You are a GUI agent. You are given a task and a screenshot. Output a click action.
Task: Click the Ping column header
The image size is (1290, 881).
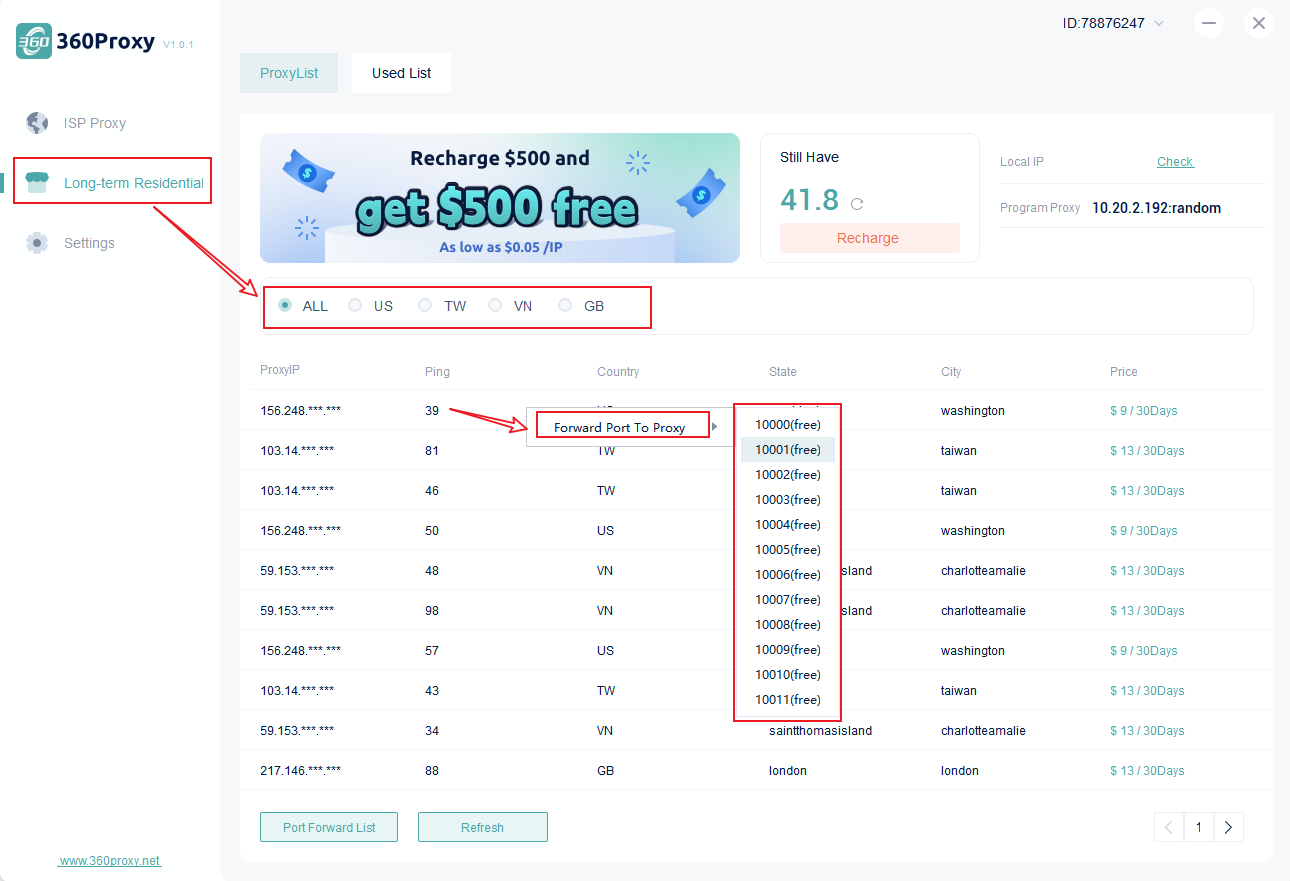pos(437,372)
